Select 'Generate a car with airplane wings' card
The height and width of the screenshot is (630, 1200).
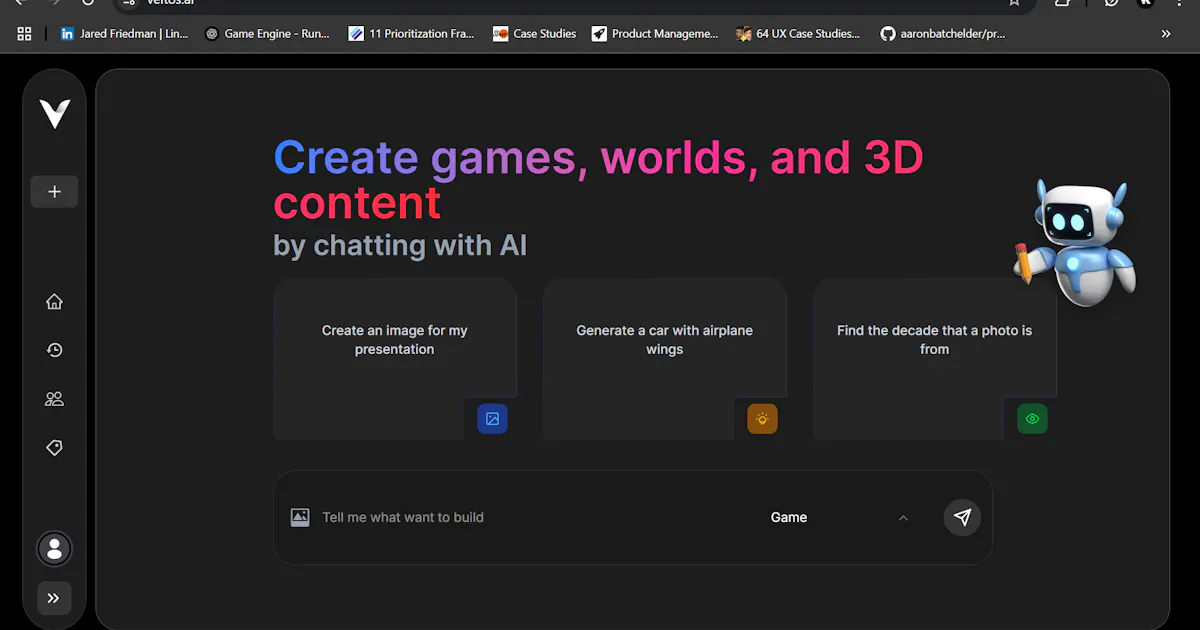click(x=665, y=359)
